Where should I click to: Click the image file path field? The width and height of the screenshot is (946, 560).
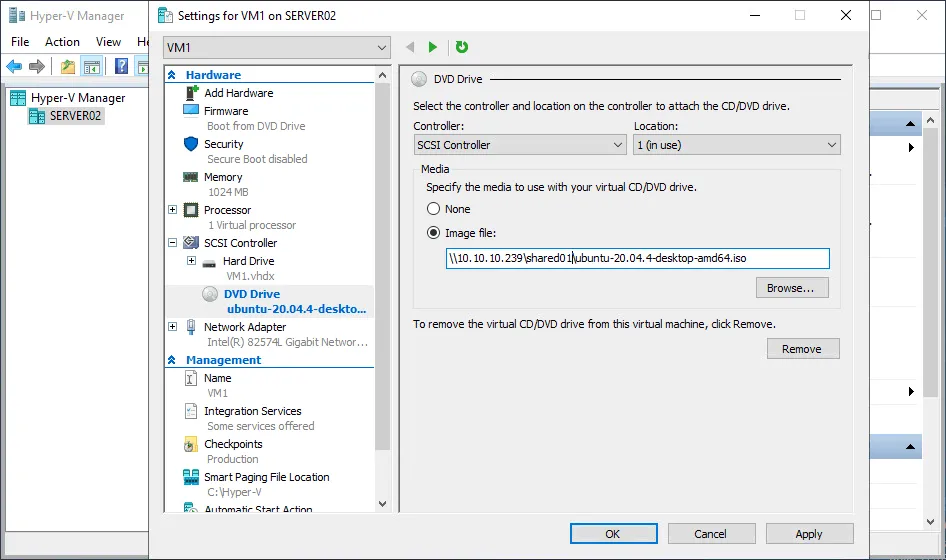pos(637,259)
